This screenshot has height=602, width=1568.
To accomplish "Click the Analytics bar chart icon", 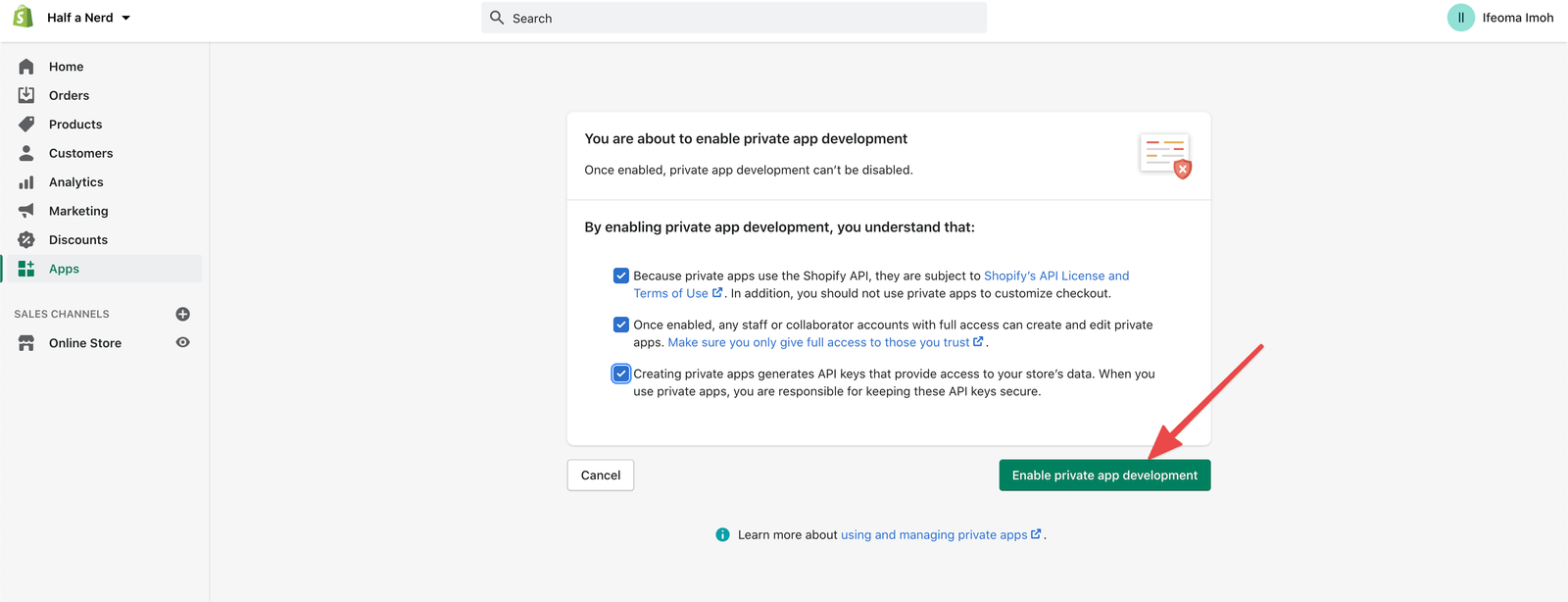I will click(x=26, y=182).
